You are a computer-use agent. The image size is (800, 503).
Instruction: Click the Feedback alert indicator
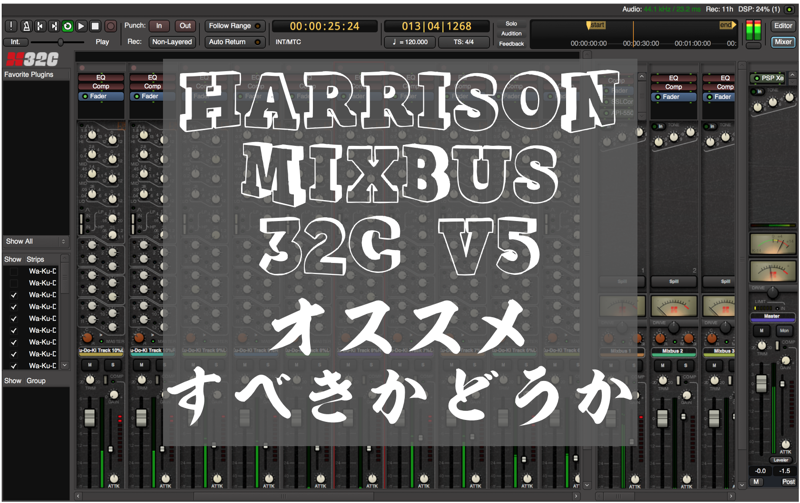click(511, 44)
